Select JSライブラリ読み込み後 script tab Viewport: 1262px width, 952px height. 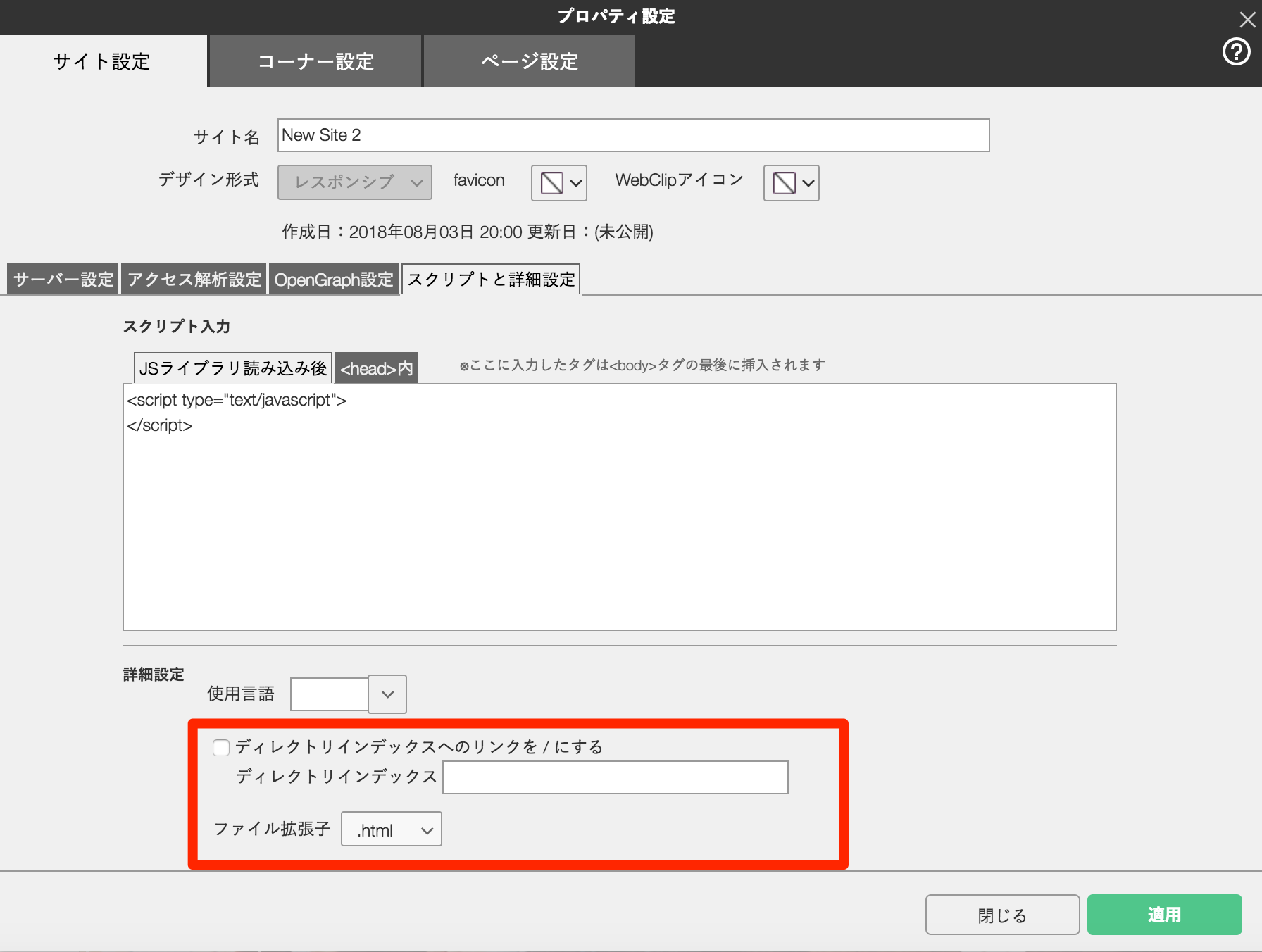(233, 368)
